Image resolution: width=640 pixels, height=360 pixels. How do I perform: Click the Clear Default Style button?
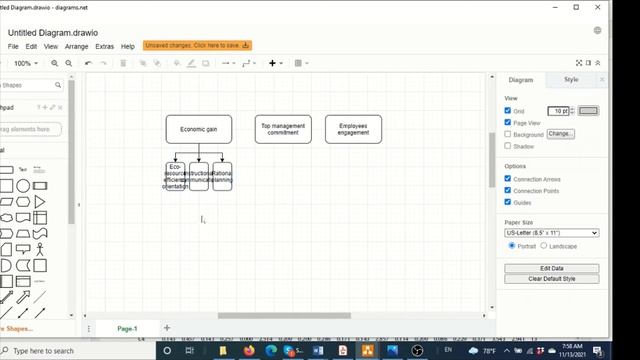[x=551, y=279]
